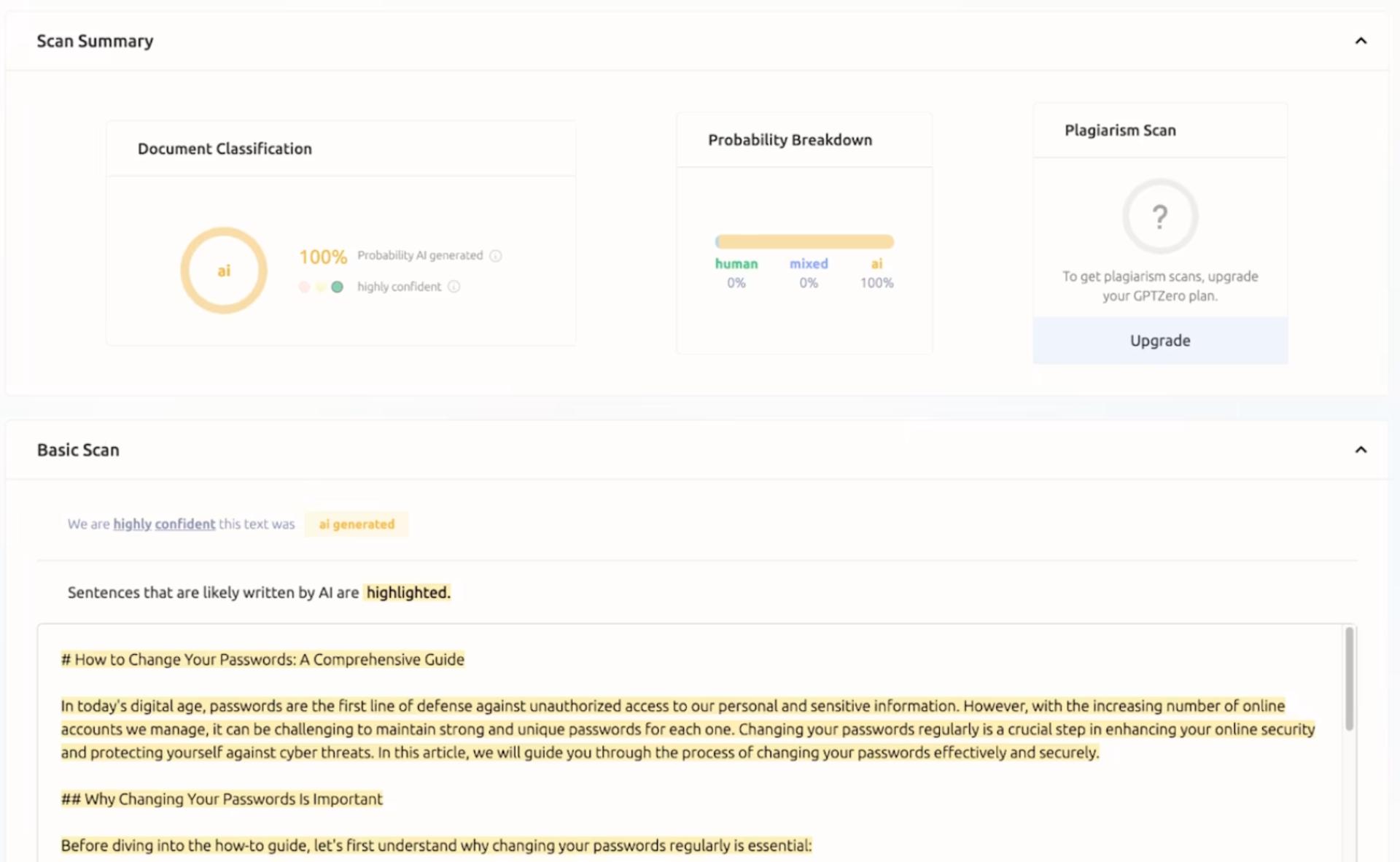1400x862 pixels.
Task: Click the ai generated label badge
Action: [x=357, y=524]
